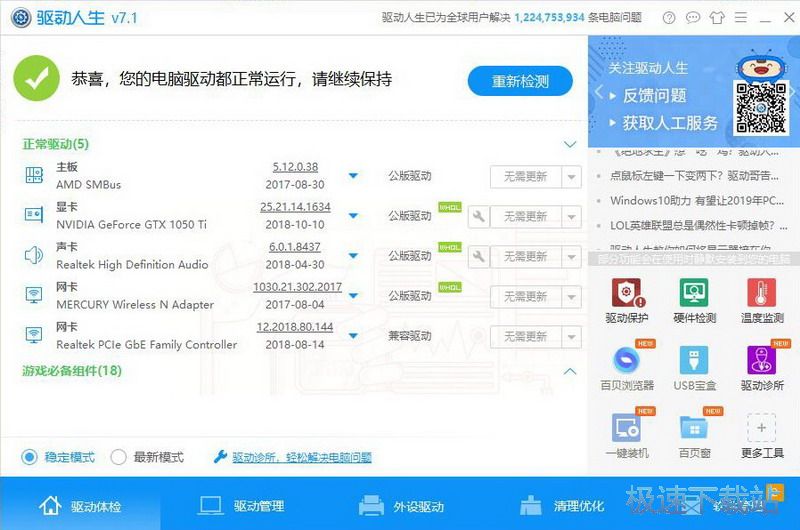Open the 百贝浏览器 browser tool
800x530 pixels.
(x=627, y=368)
